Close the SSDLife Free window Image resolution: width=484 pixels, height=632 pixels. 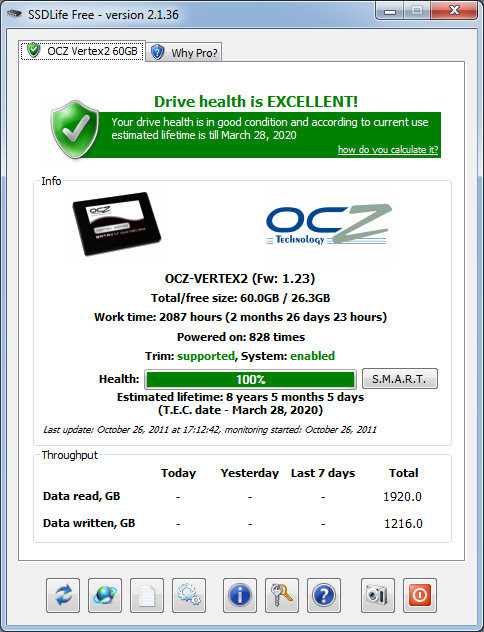coord(454,10)
